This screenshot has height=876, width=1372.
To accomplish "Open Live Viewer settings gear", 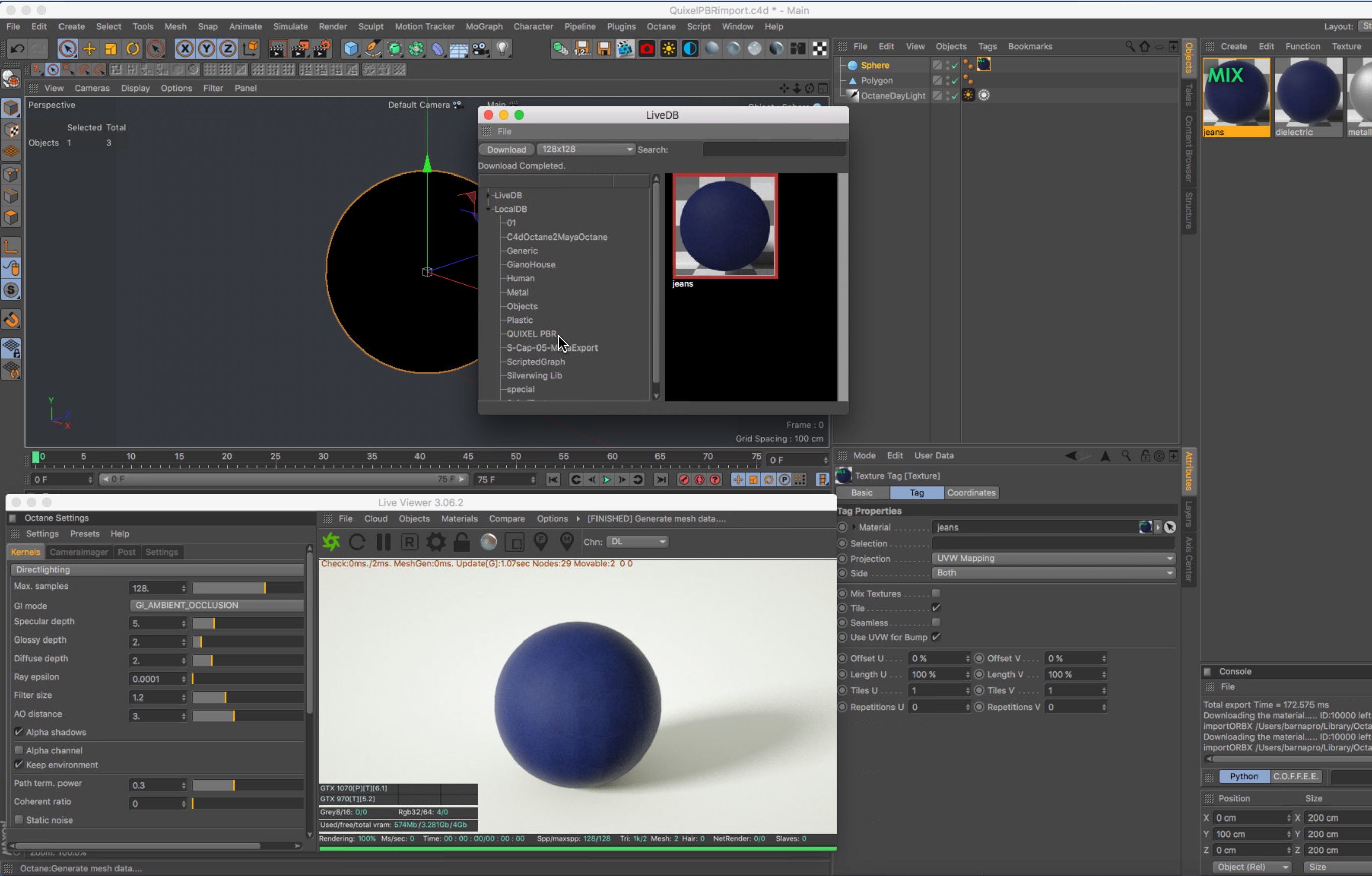I will tap(436, 542).
